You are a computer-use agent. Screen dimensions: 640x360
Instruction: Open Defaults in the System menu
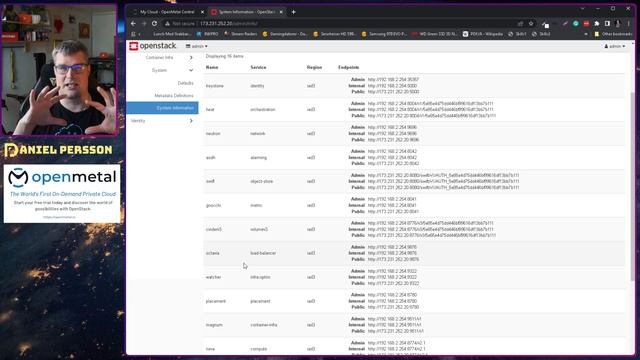click(x=185, y=83)
